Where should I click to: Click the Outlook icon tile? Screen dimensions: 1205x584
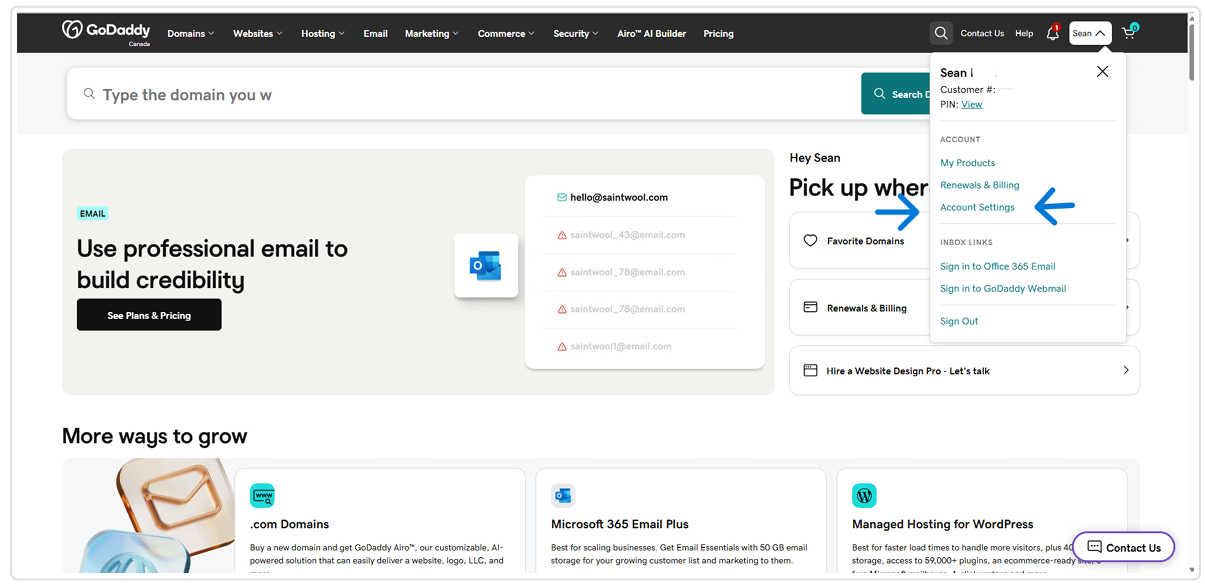tap(486, 266)
